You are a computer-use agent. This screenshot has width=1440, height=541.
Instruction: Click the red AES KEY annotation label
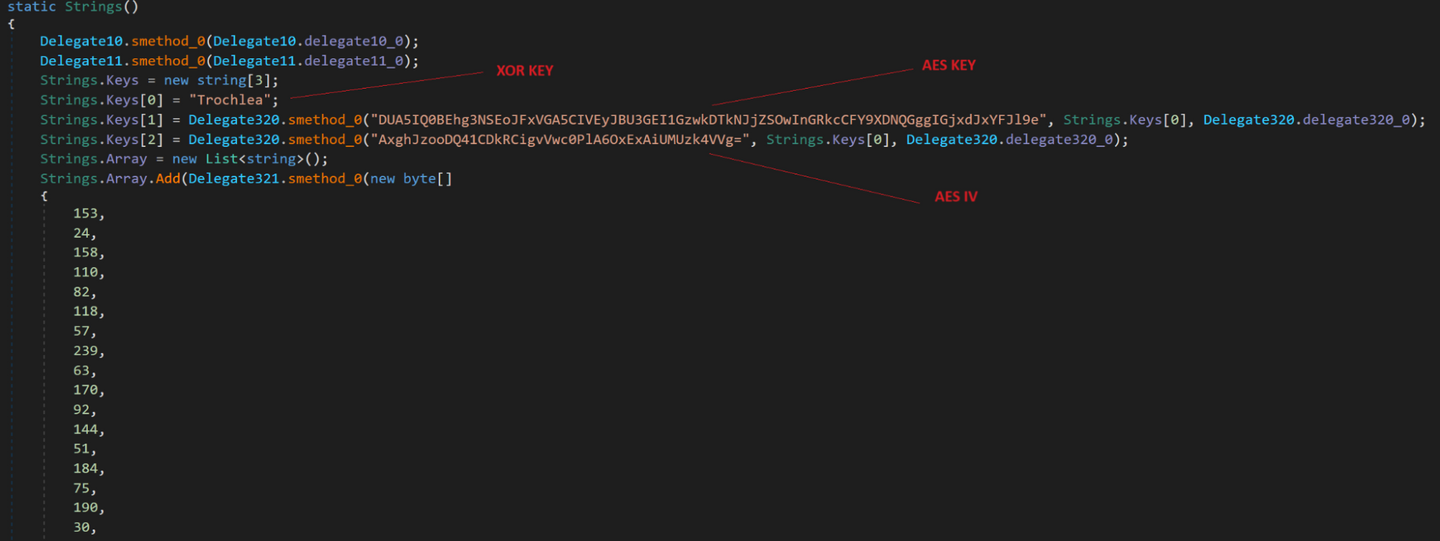tap(948, 65)
